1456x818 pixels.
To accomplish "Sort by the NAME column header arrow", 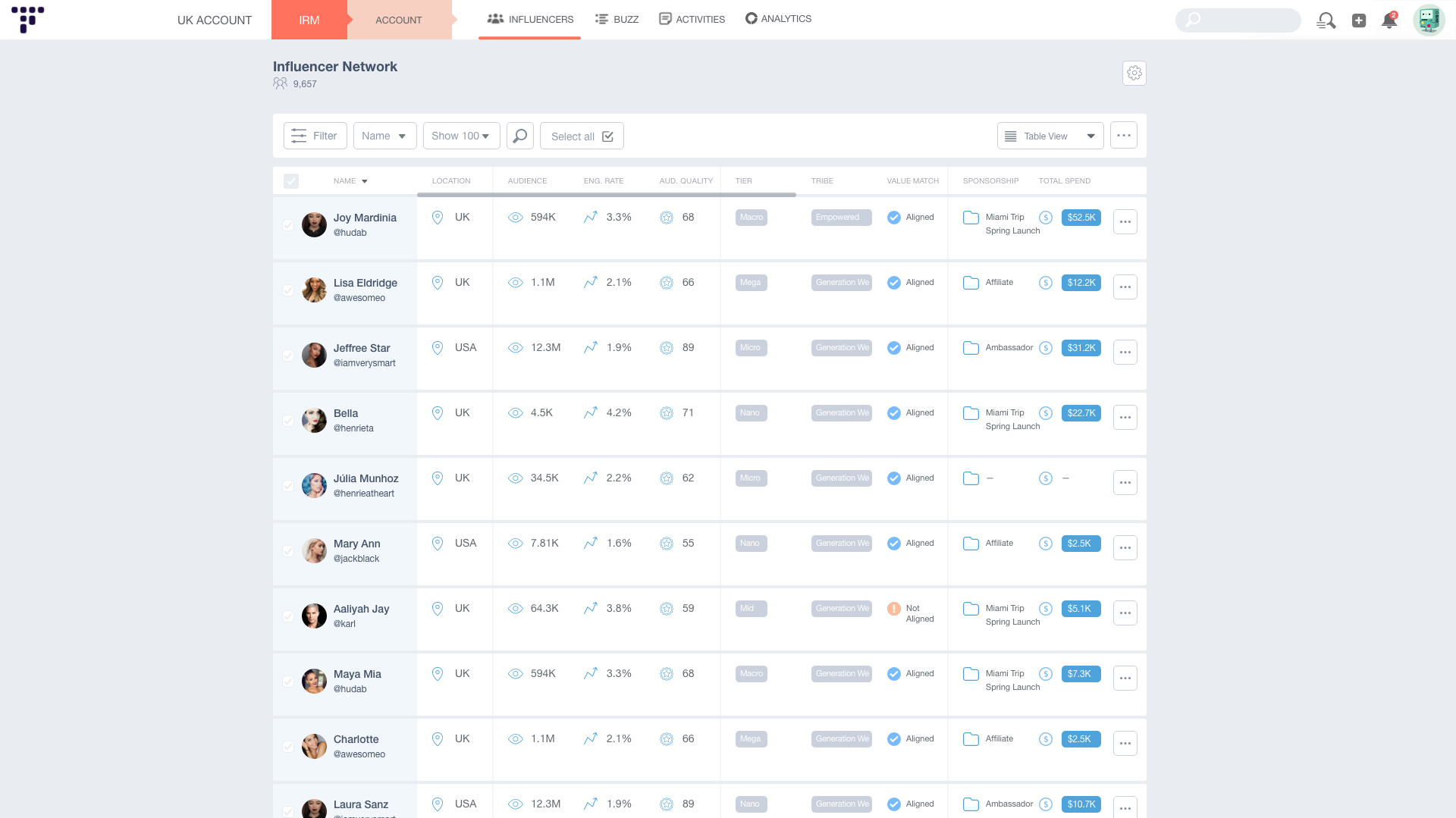I will [365, 181].
